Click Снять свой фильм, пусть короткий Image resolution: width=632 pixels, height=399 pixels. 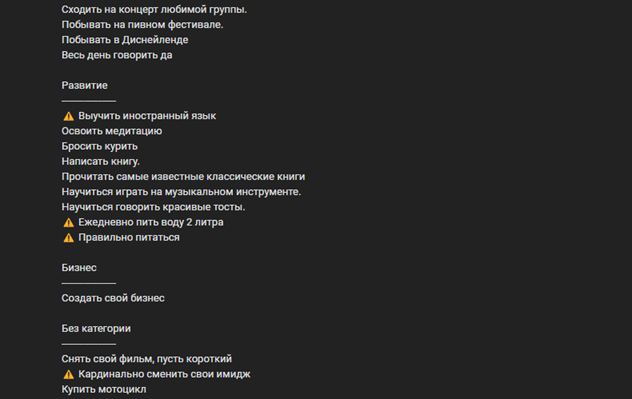click(x=147, y=359)
